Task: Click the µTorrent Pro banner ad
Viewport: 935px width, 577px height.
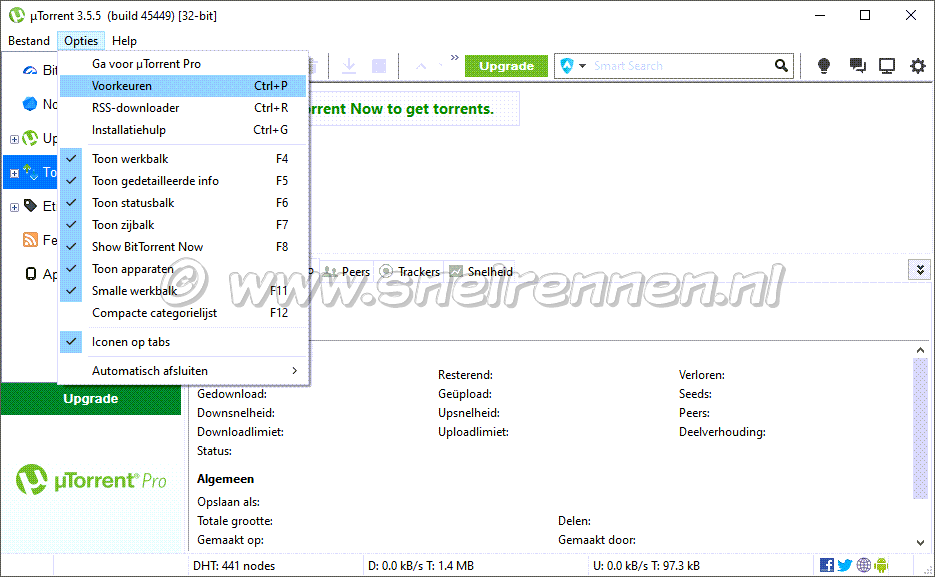Action: 91,480
